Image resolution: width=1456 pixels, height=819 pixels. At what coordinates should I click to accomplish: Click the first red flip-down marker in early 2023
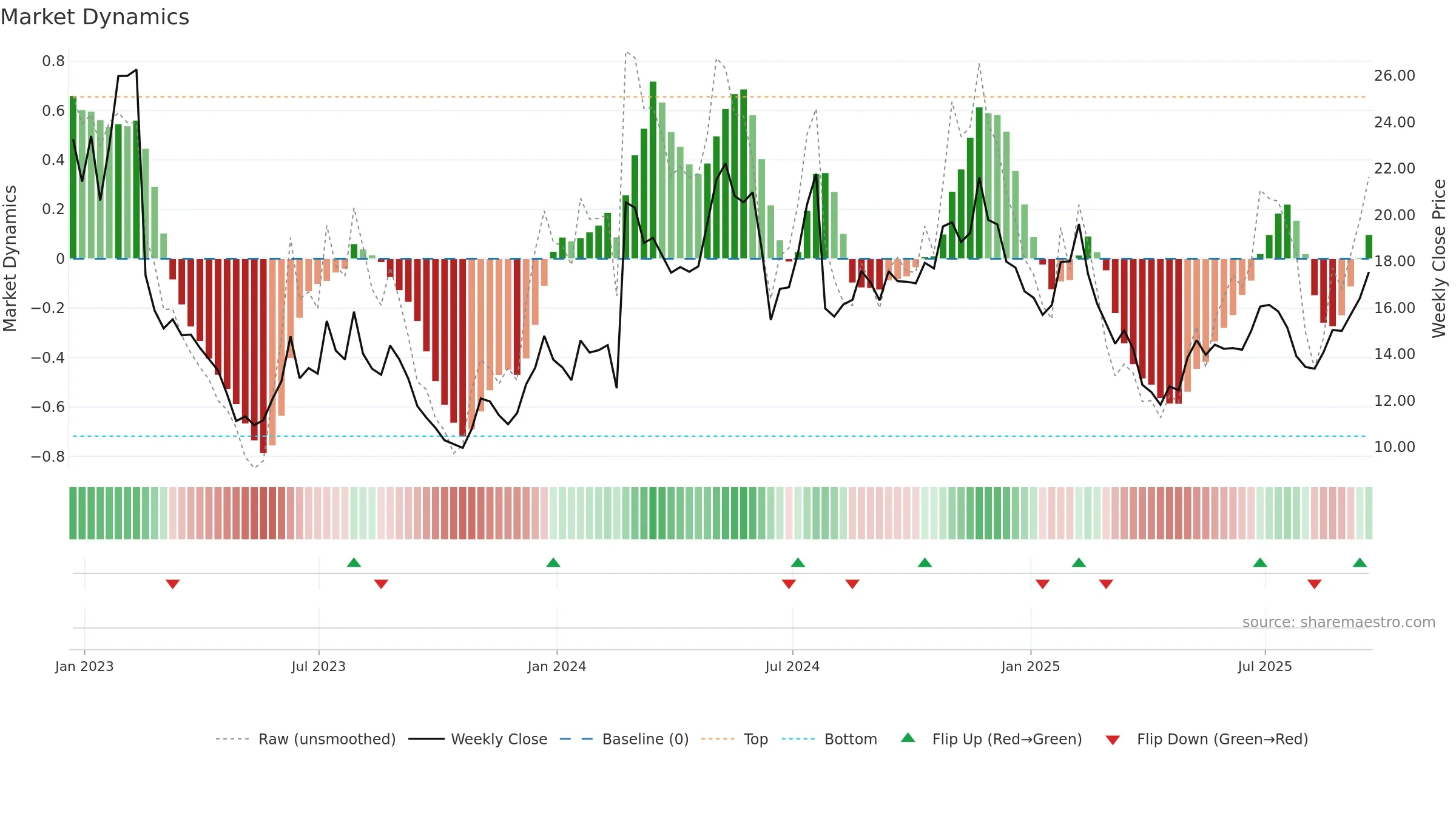pyautogui.click(x=172, y=584)
